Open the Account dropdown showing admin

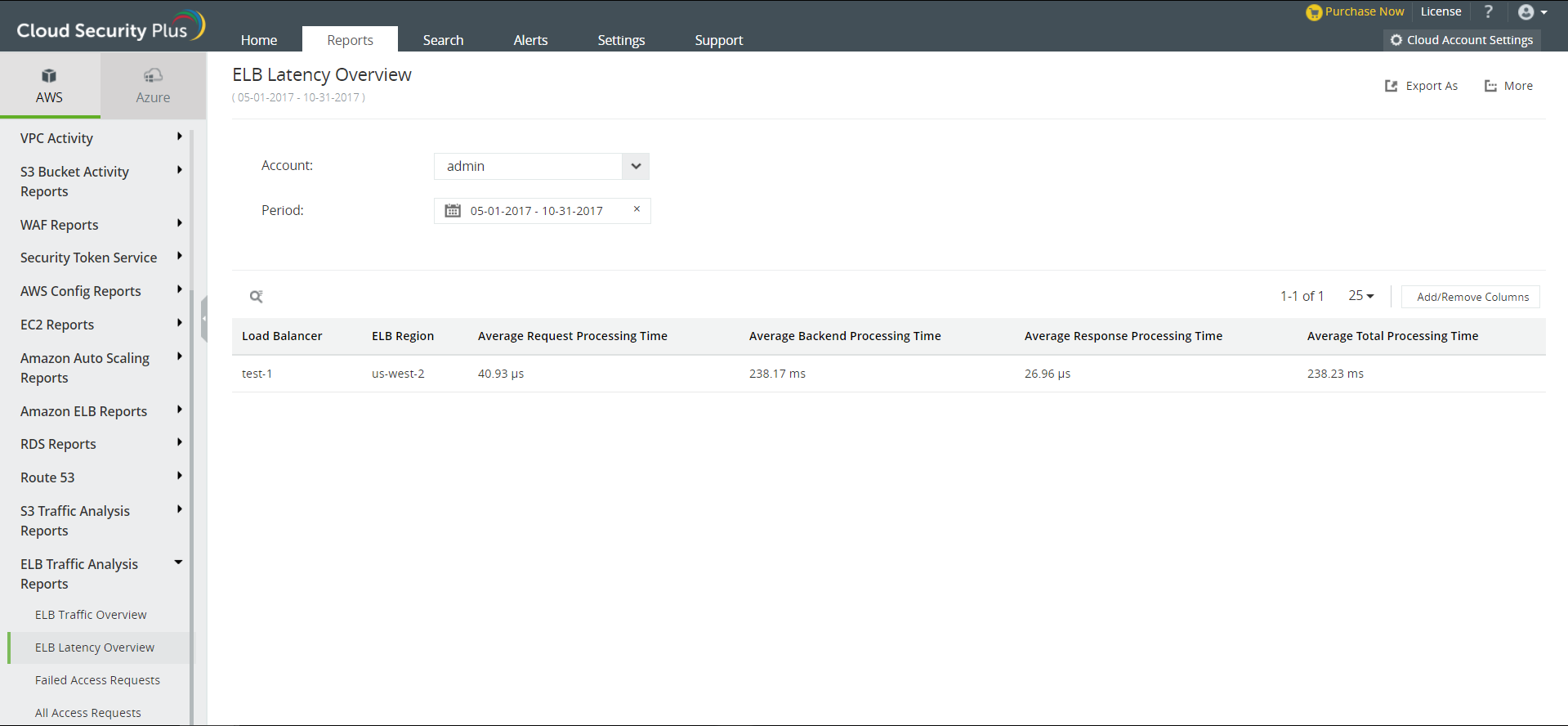(x=635, y=166)
